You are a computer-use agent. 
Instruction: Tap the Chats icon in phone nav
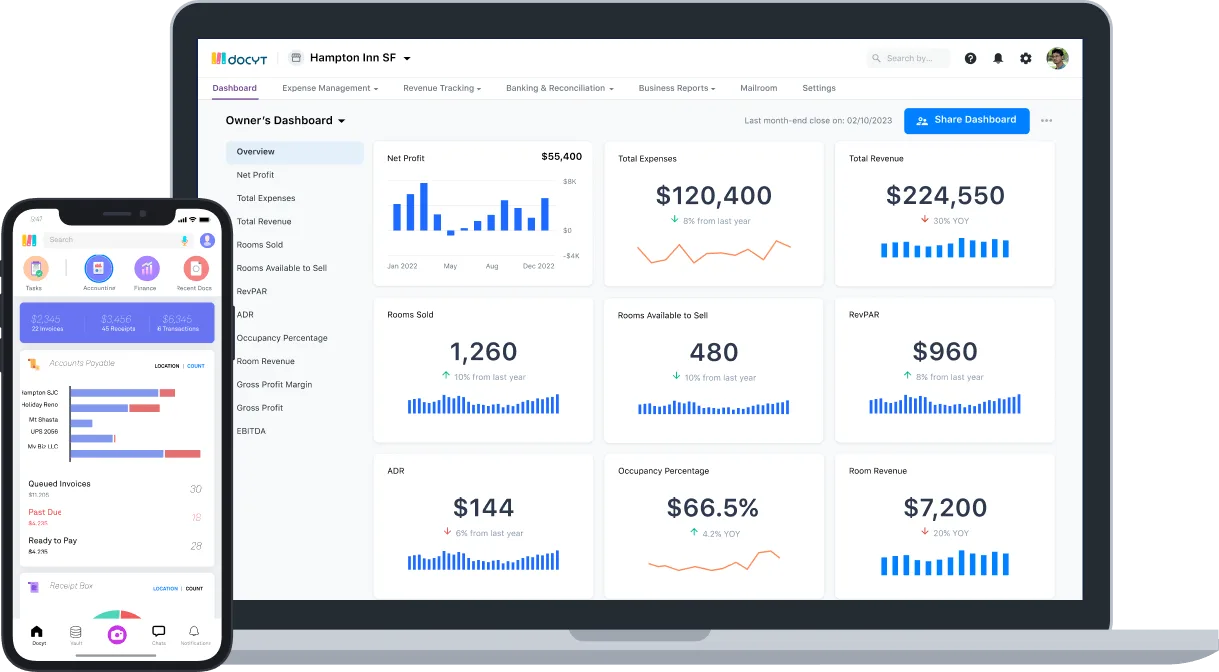click(x=158, y=632)
